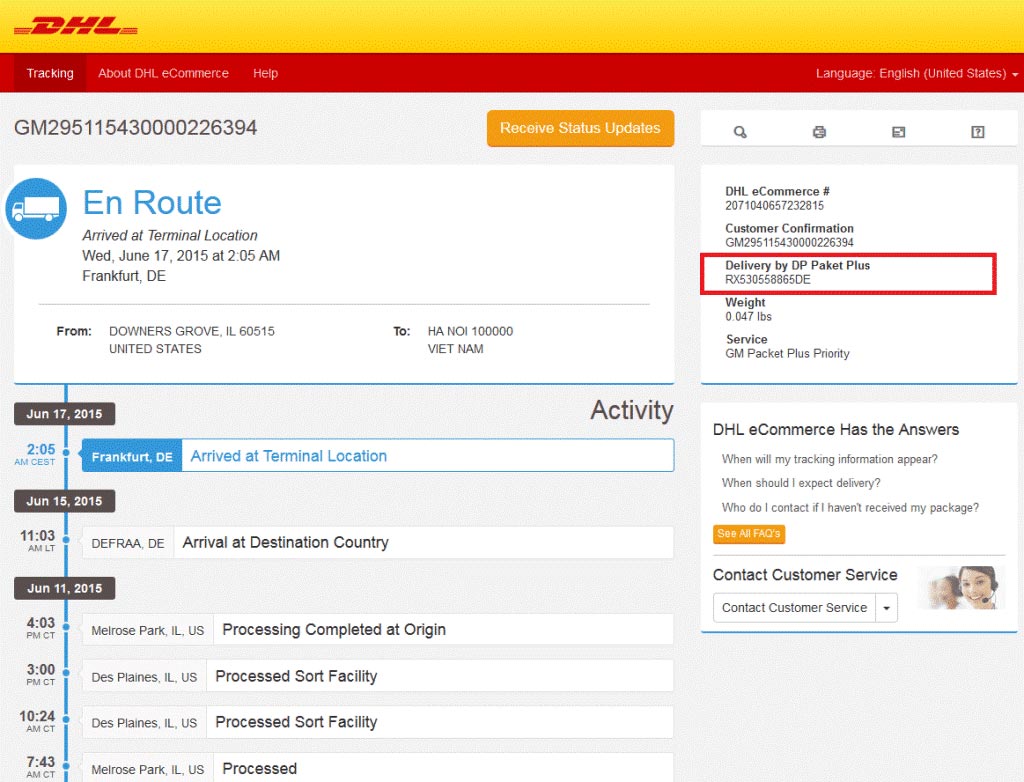This screenshot has width=1024, height=782.
Task: Click the Frankfurt, DE blue location tag
Action: tap(132, 456)
